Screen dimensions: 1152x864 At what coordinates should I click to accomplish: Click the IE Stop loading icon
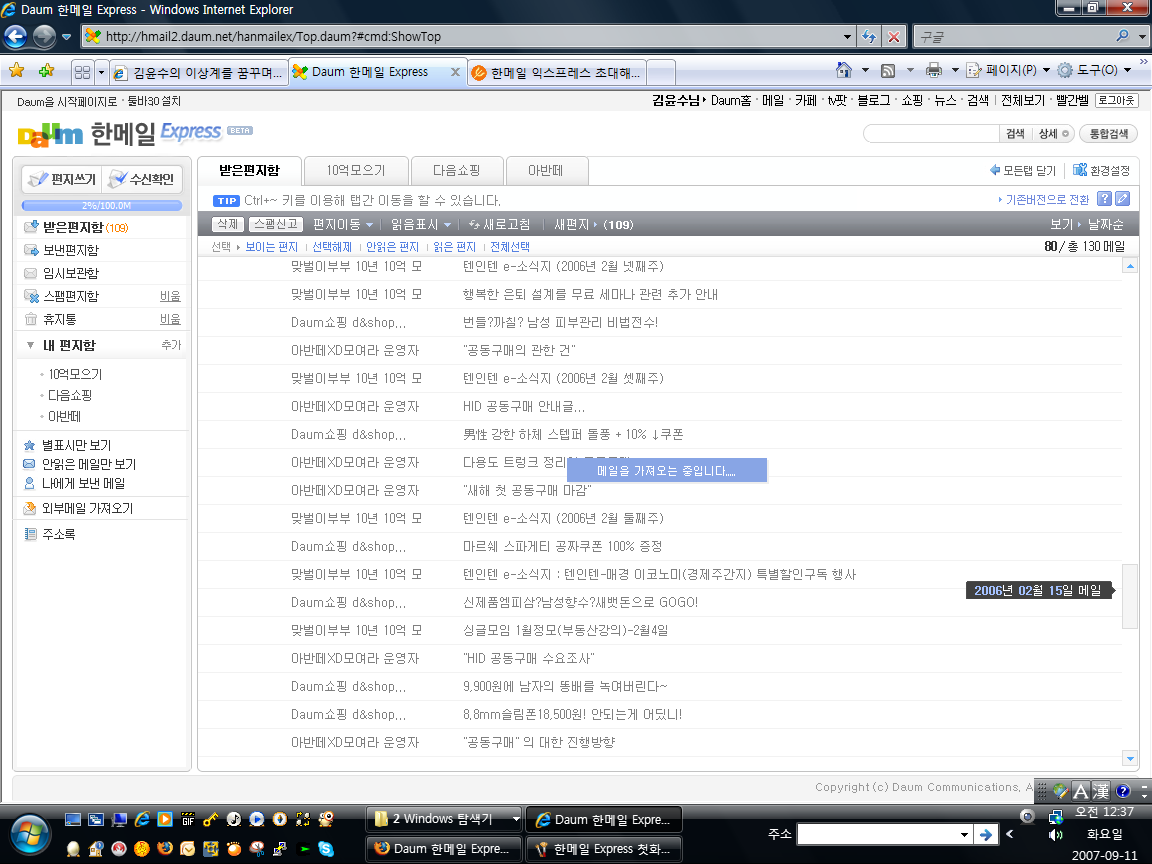(x=893, y=36)
